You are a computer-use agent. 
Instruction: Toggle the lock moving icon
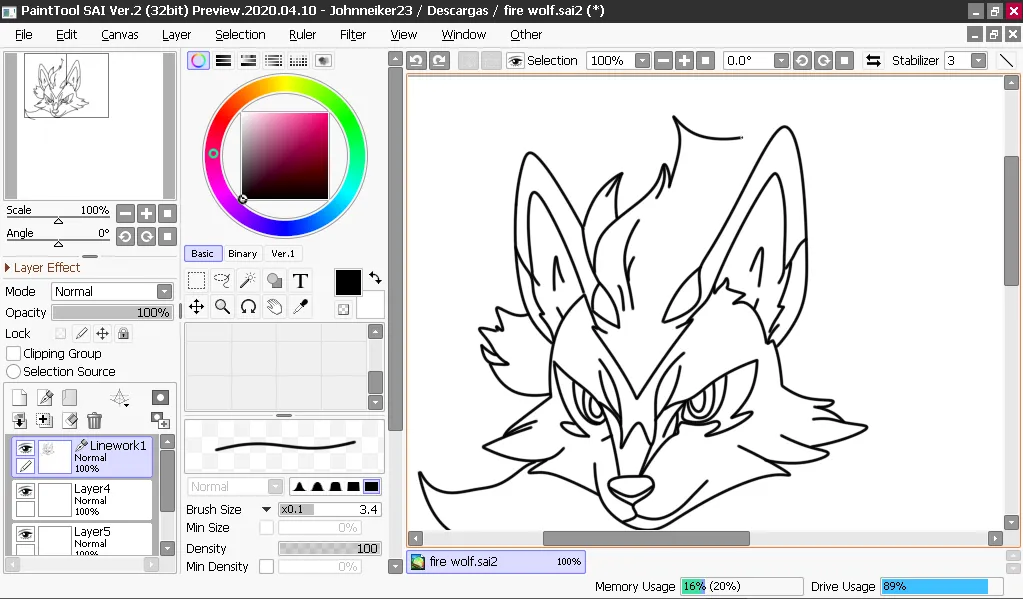coord(102,333)
